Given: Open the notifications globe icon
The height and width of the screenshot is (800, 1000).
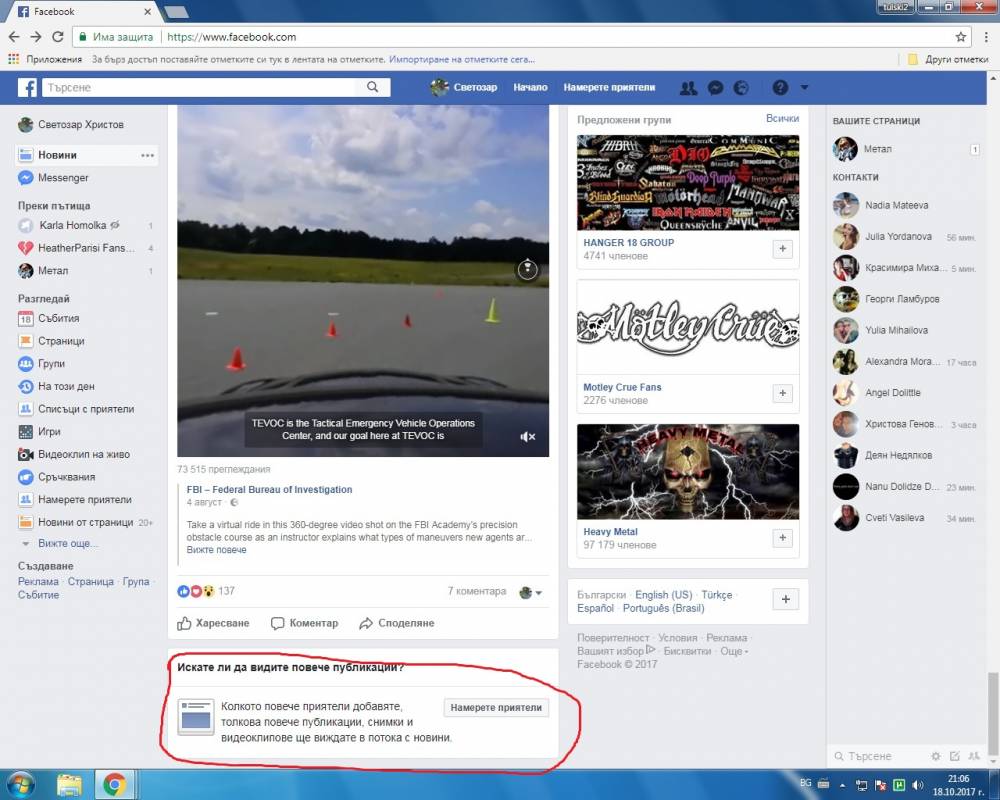Looking at the screenshot, I should (741, 88).
